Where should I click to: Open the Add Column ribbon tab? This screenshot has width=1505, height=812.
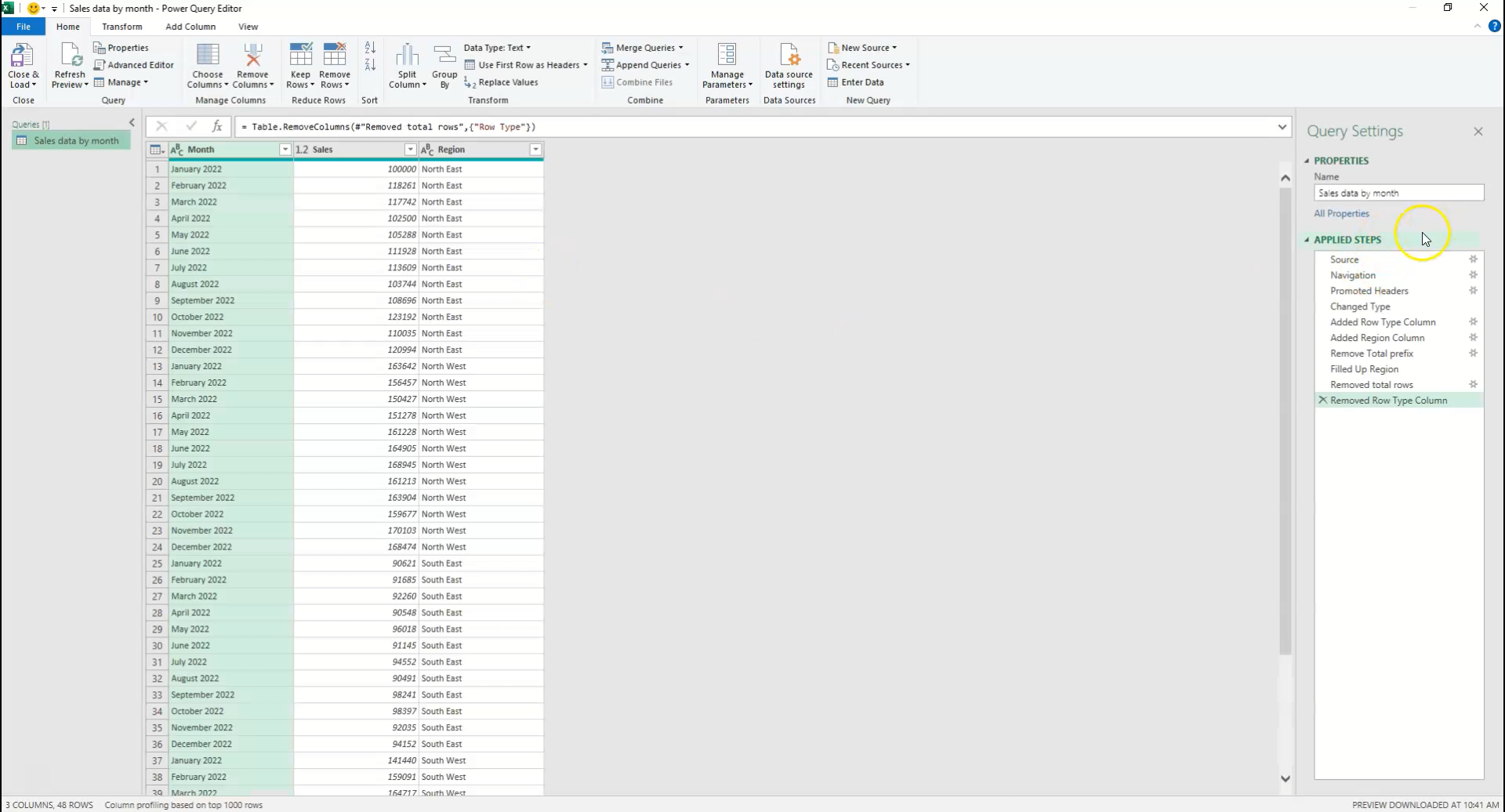click(x=190, y=26)
